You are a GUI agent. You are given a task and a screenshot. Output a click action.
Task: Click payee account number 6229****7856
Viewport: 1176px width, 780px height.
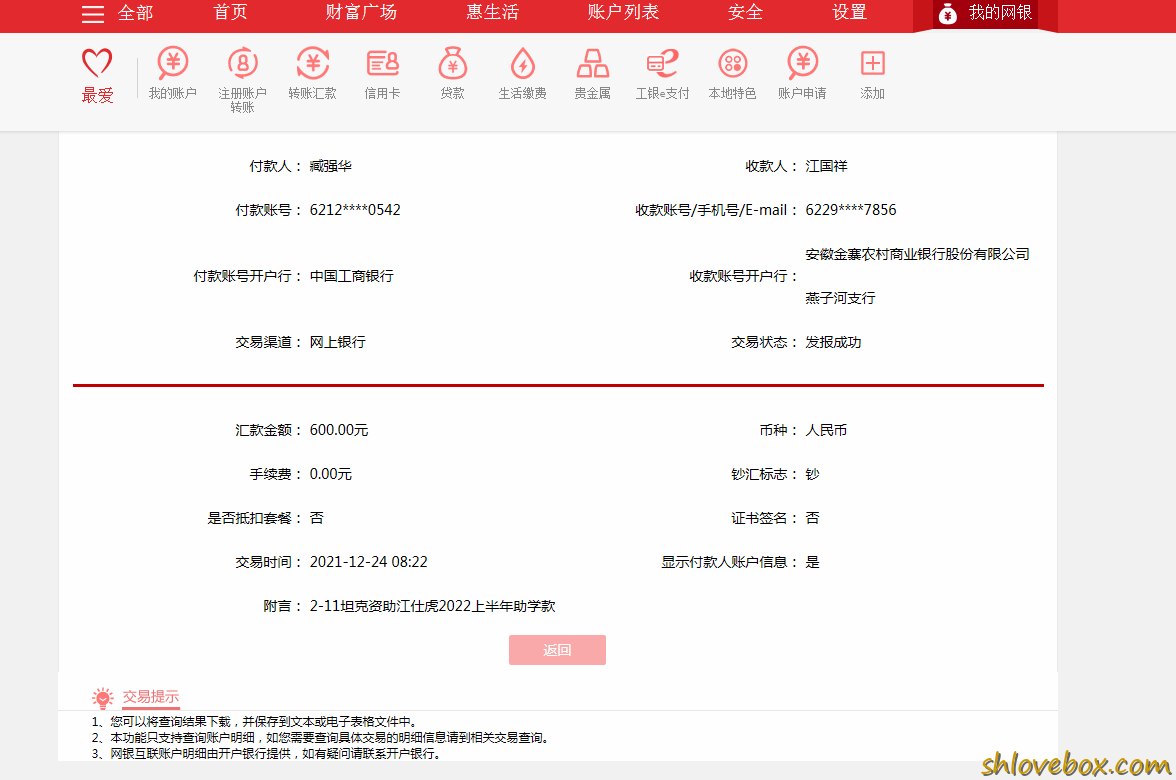pos(851,210)
